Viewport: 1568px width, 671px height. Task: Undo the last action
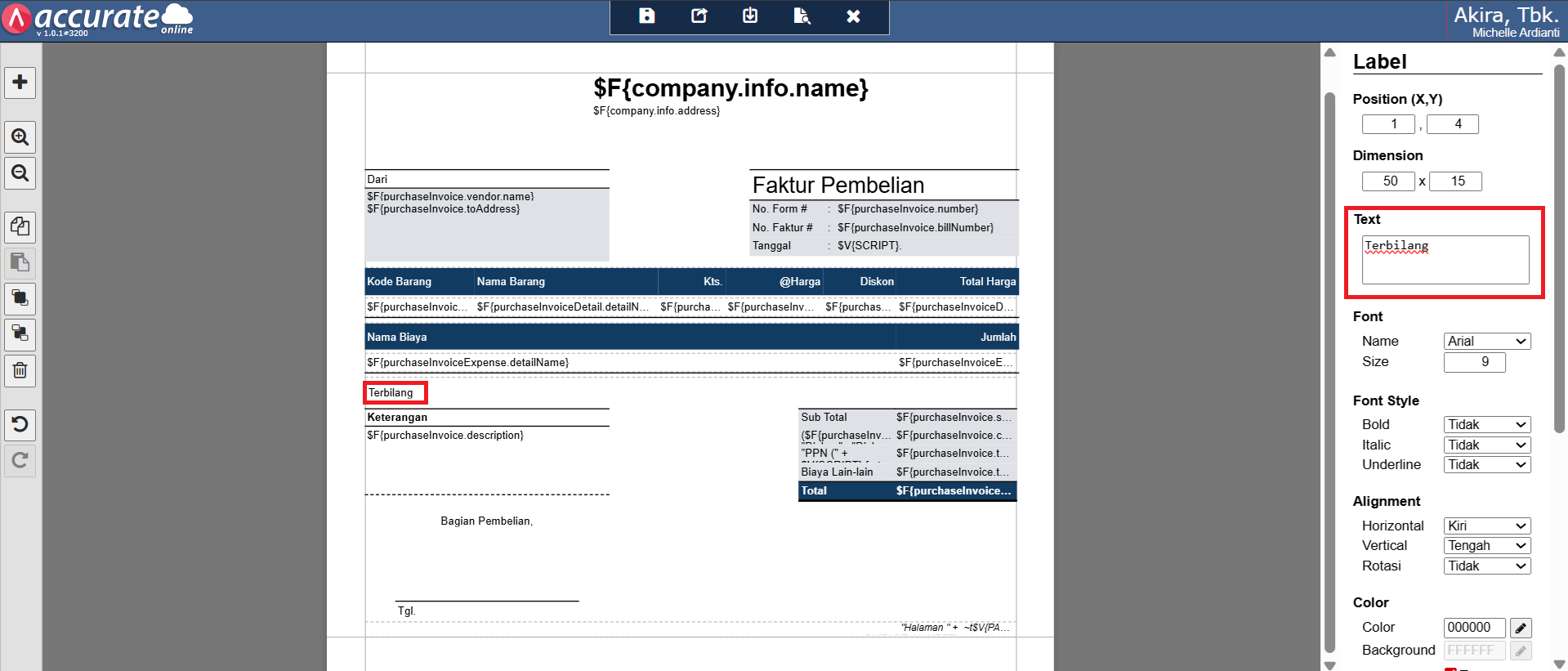point(20,424)
